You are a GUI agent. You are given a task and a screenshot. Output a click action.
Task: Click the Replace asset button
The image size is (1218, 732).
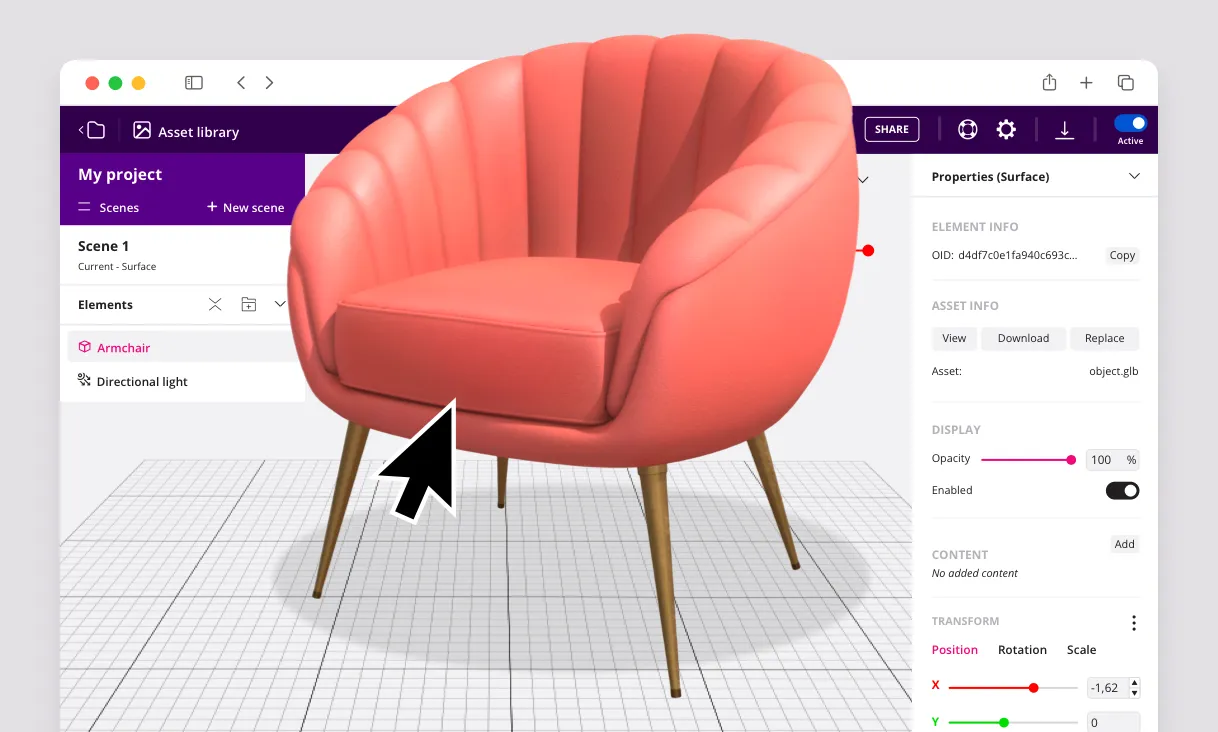1104,338
